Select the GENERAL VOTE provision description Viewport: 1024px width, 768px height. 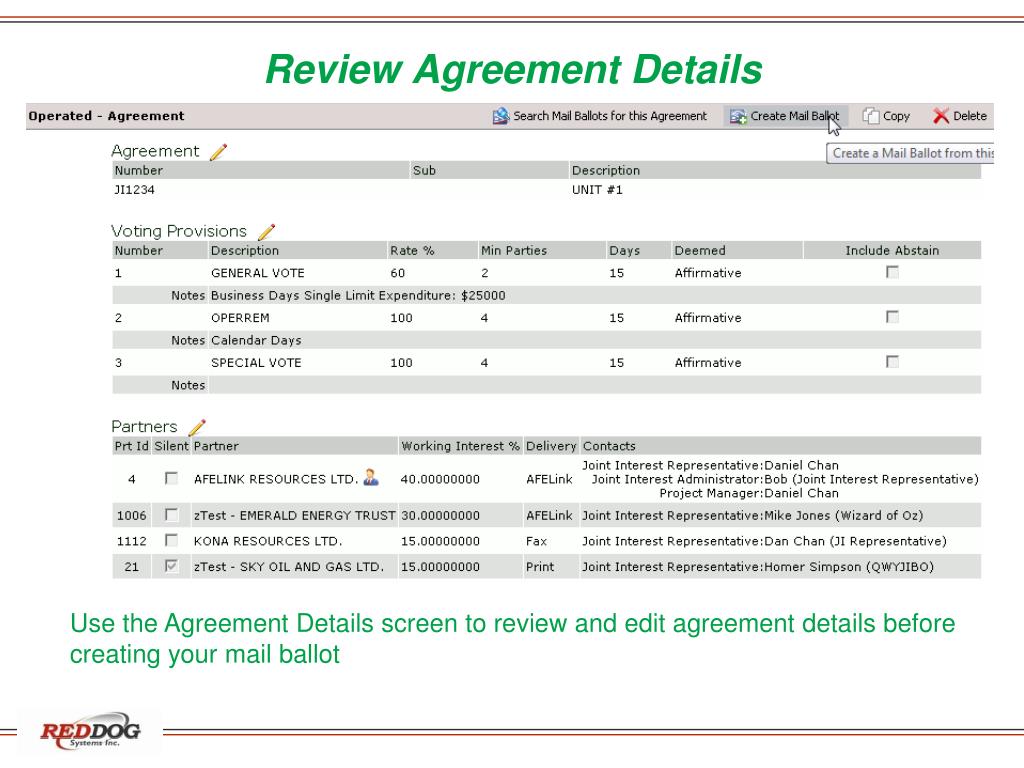point(257,273)
